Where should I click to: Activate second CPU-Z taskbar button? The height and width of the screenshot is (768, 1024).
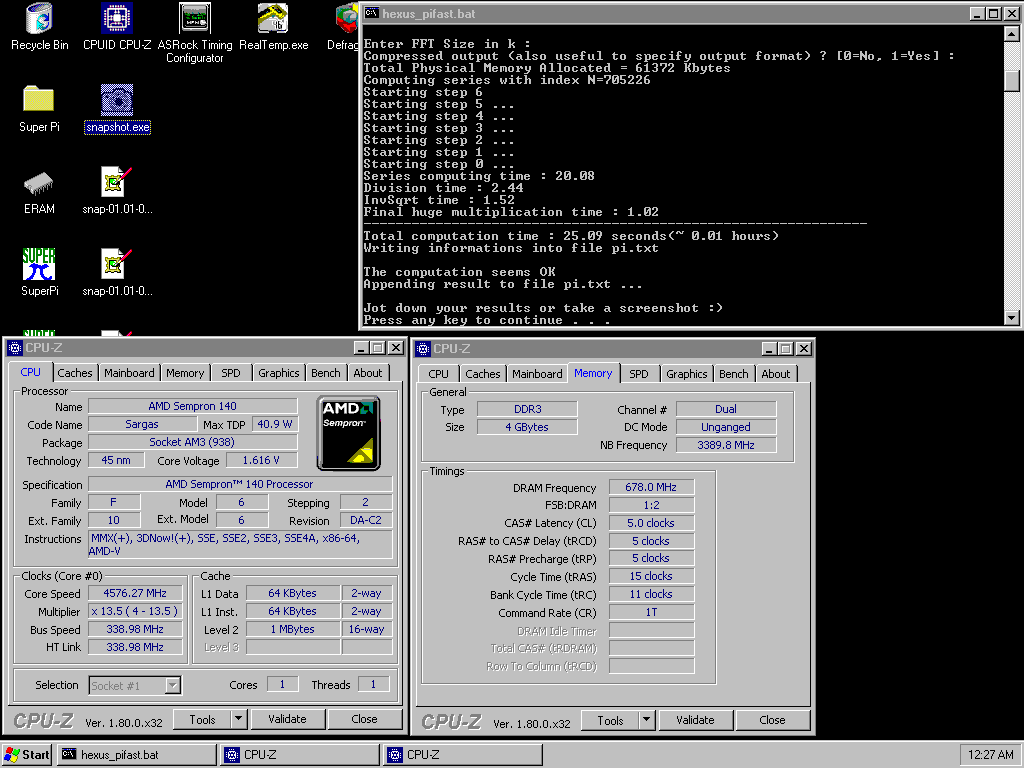click(464, 754)
